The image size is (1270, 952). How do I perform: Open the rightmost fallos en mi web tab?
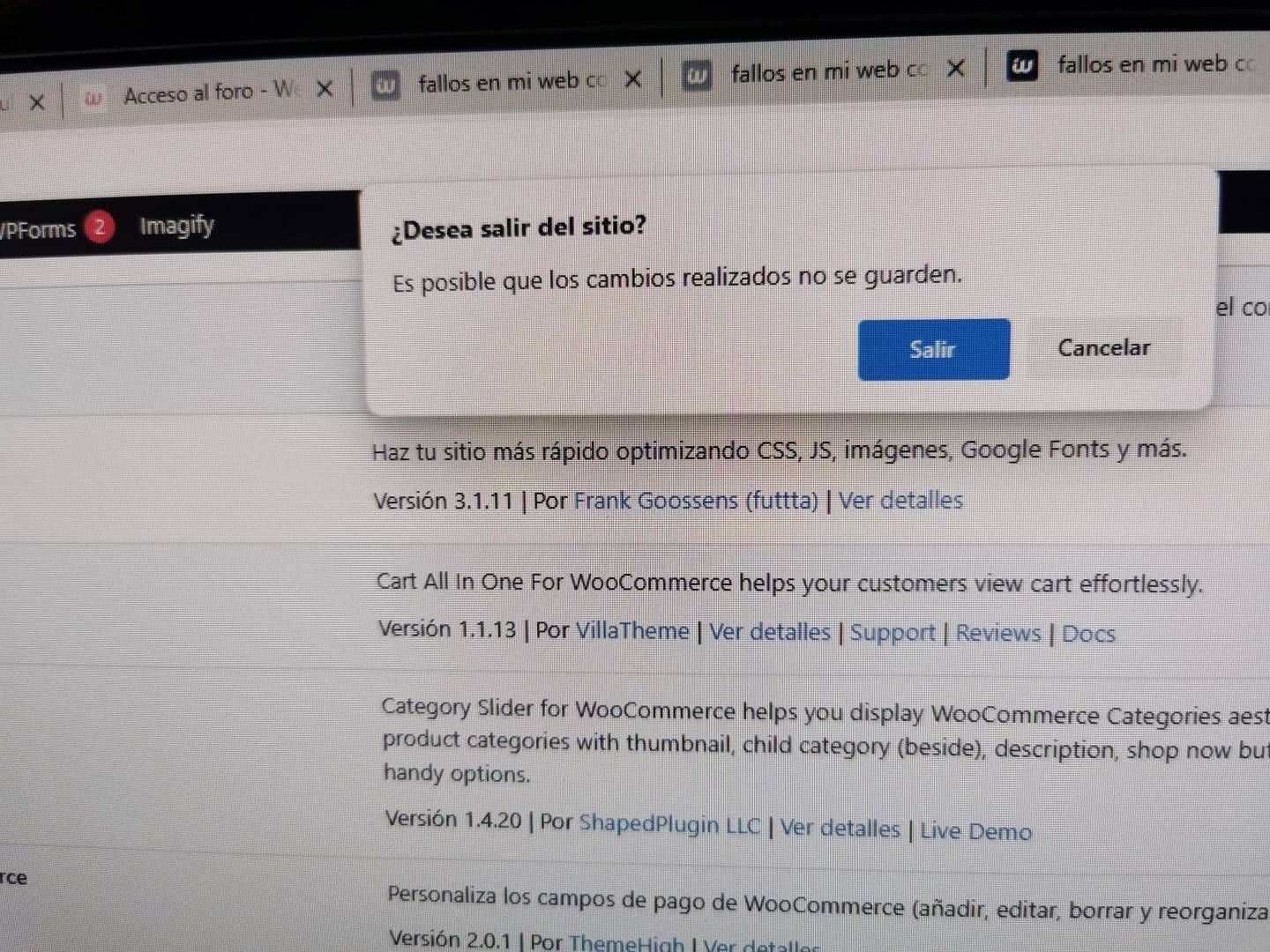1138,64
